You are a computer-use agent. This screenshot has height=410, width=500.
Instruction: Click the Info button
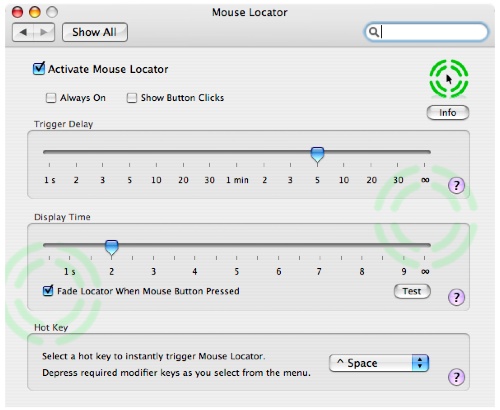pos(448,113)
